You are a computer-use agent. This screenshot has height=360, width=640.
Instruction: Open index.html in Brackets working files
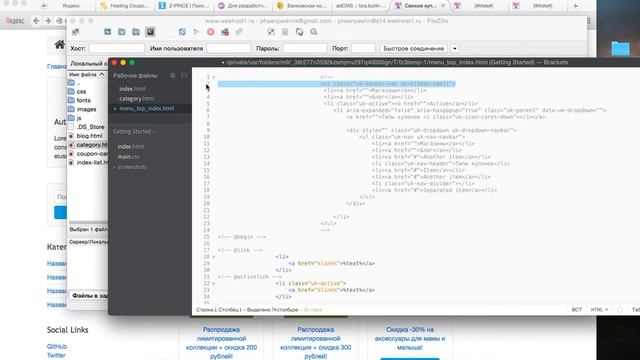click(132, 89)
